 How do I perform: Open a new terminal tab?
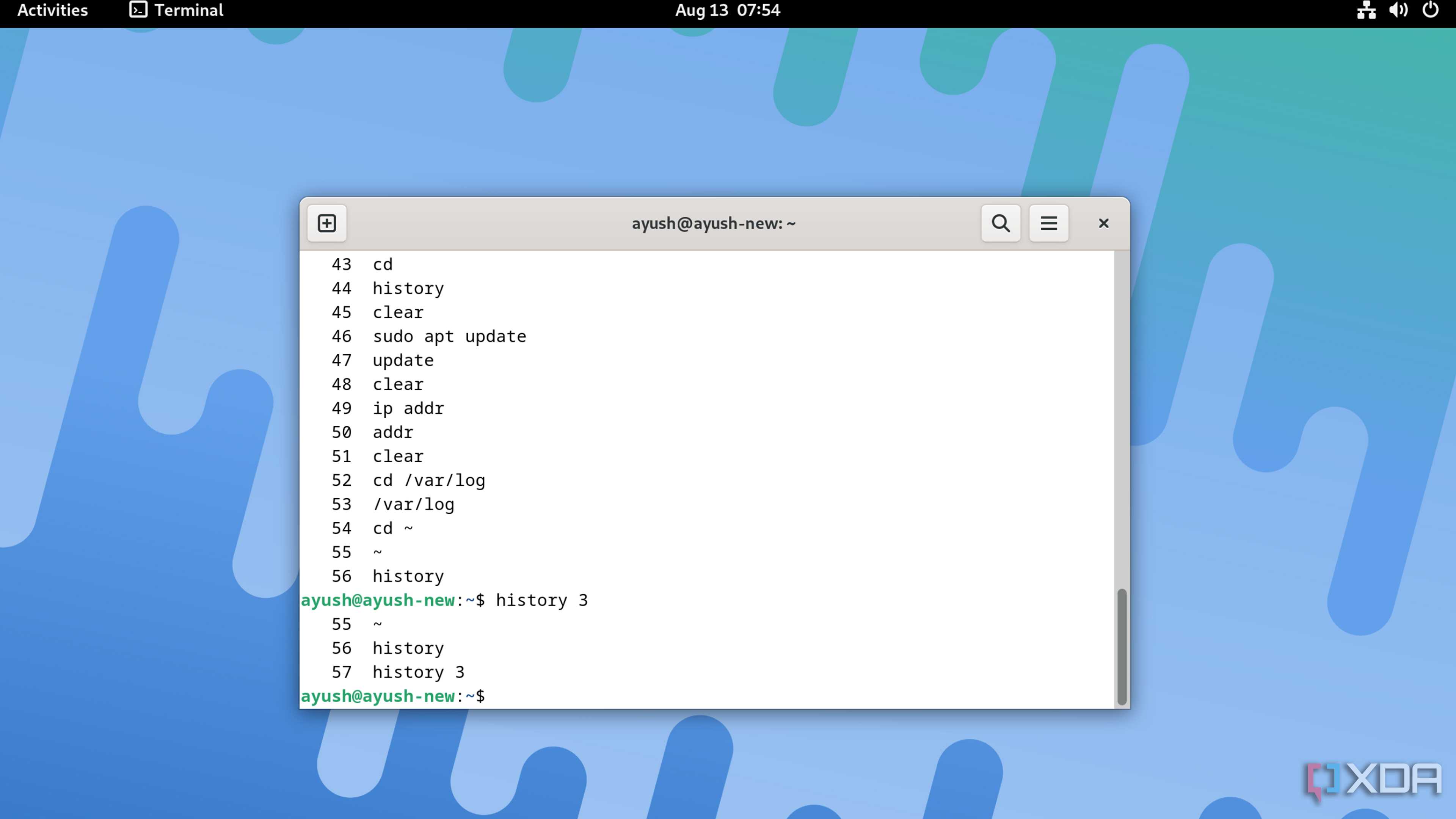click(327, 223)
